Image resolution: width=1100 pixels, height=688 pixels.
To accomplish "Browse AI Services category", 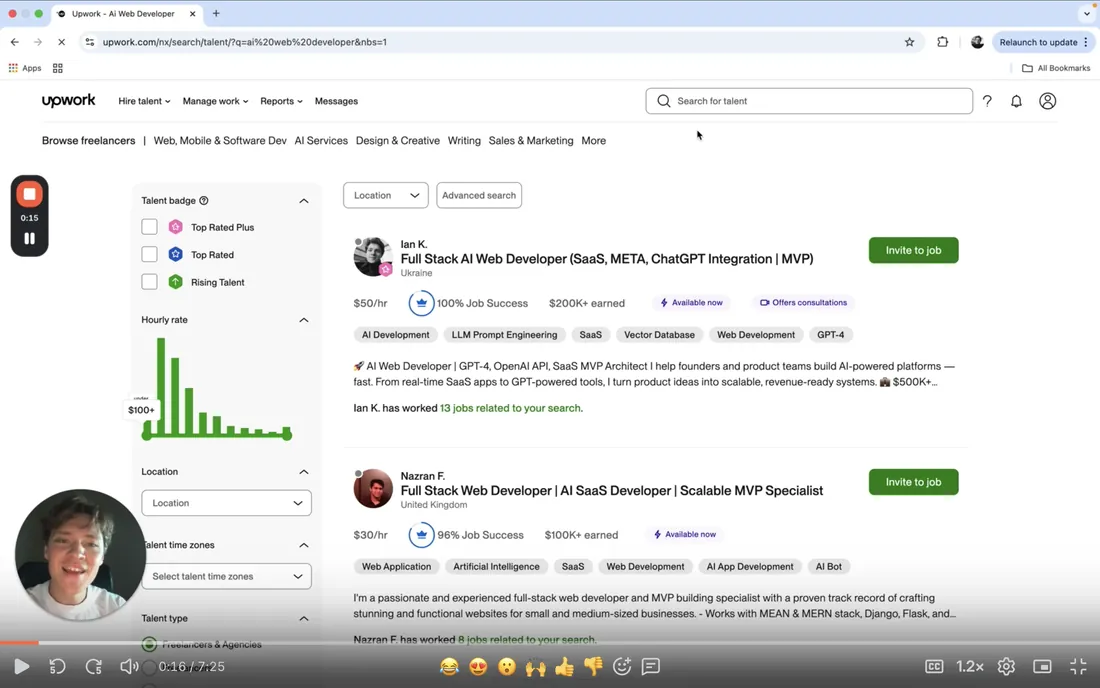I will pos(321,140).
